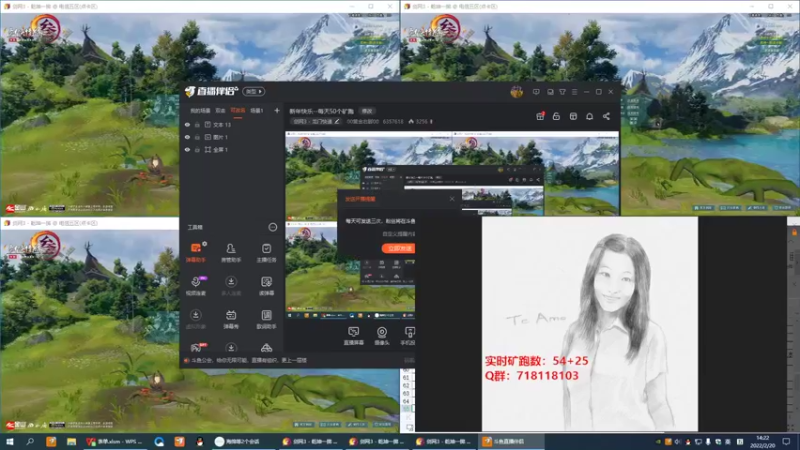
Task: Open danmaku assistant settings gear
Action: pos(205,244)
